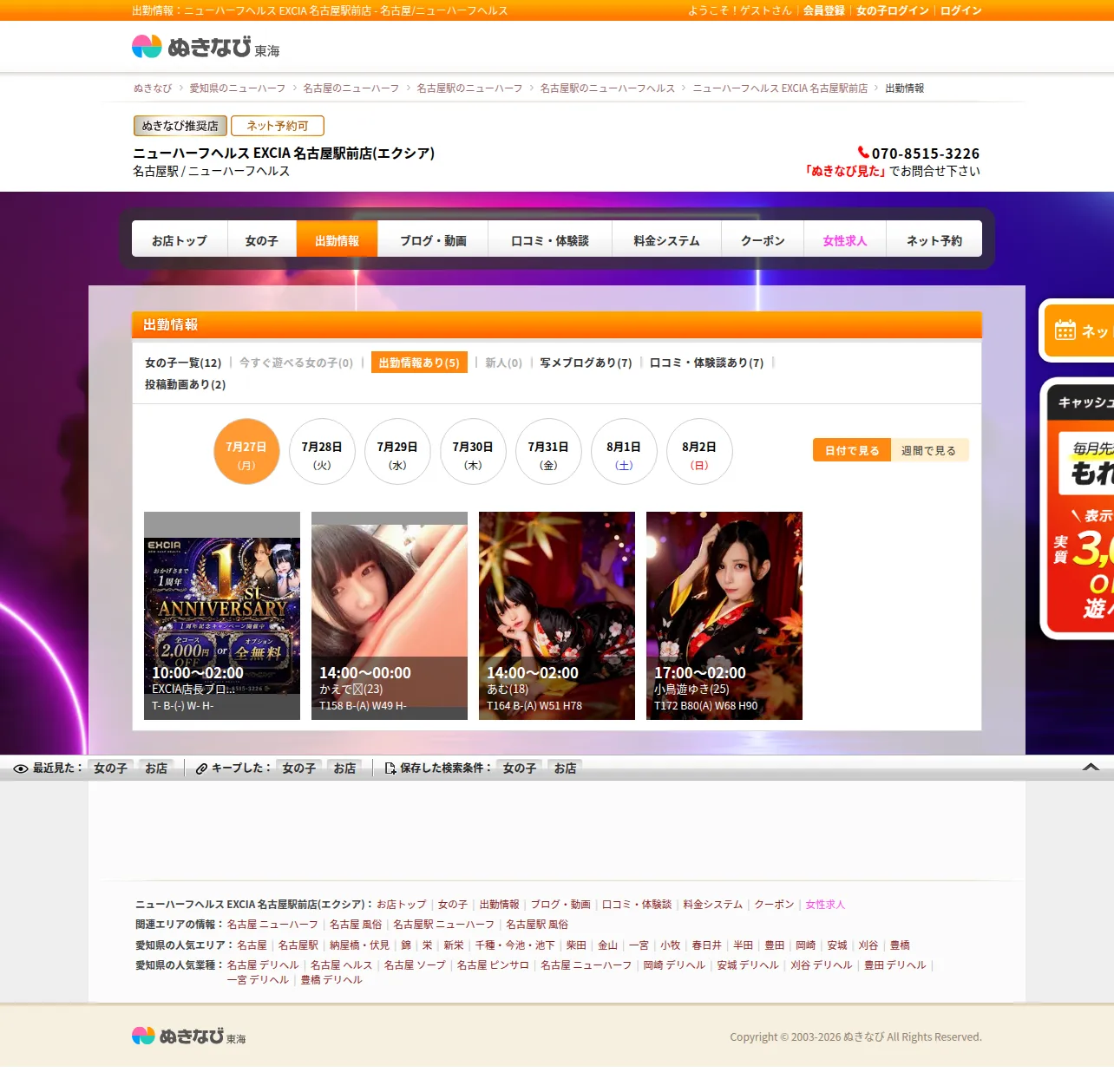Click the 名古屋 デリヘル footer link

click(263, 965)
